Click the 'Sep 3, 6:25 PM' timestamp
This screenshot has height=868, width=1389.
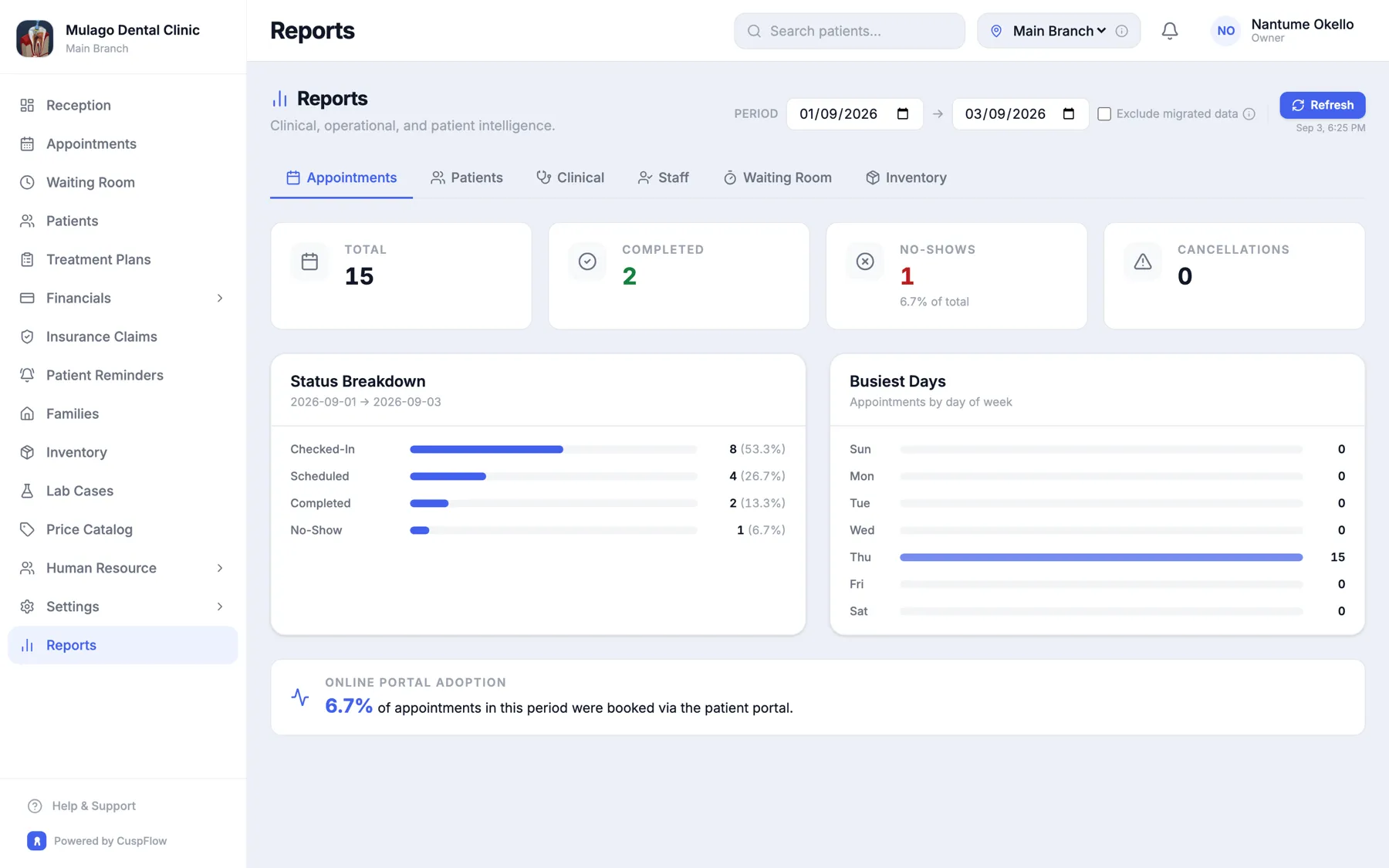click(1330, 128)
